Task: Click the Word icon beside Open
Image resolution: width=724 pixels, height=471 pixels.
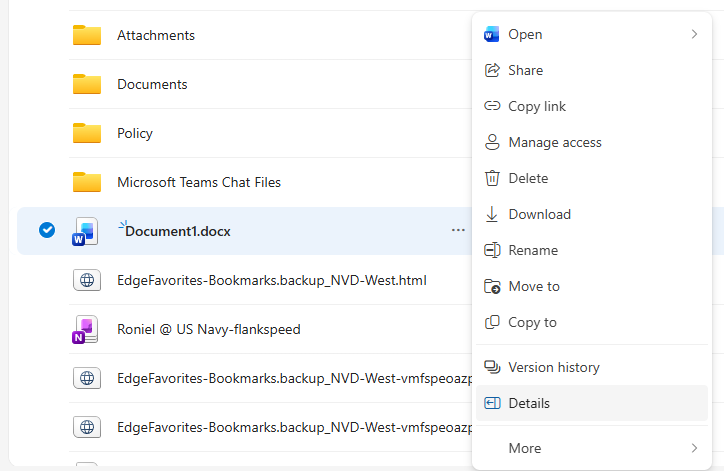Action: pos(492,35)
